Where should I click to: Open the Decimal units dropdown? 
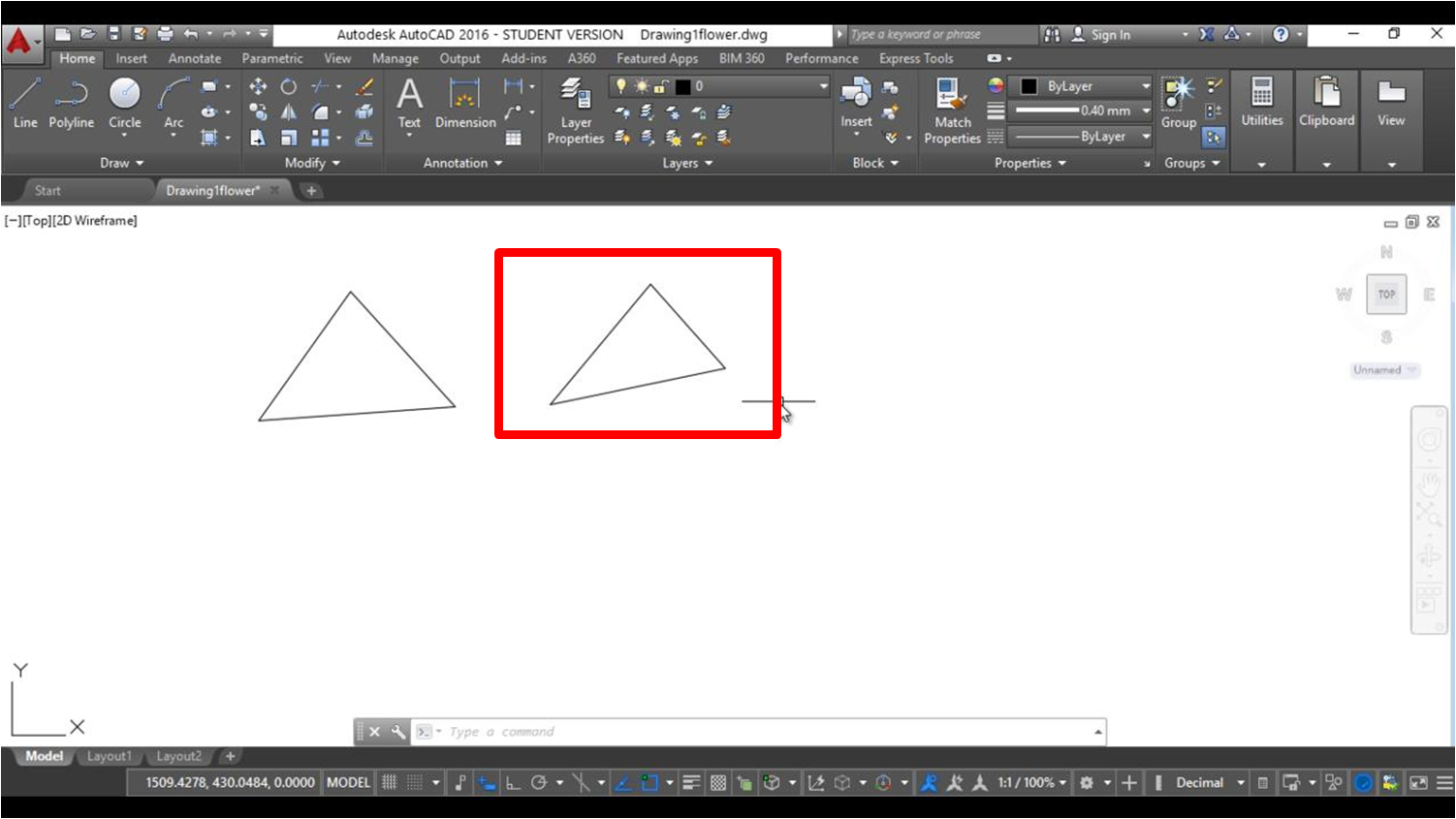(1210, 782)
